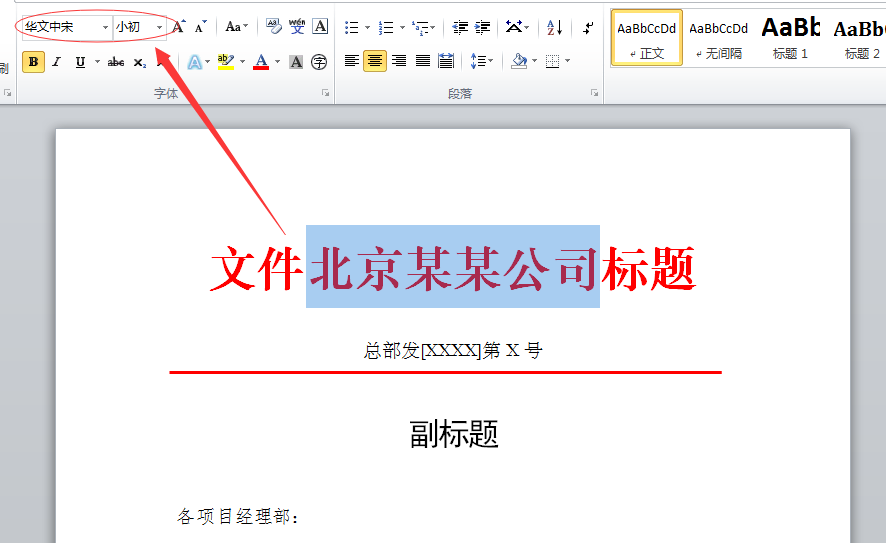Viewport: 886px width, 543px height.
Task: Open font dialog launcher in 字体 group
Action: 325,93
